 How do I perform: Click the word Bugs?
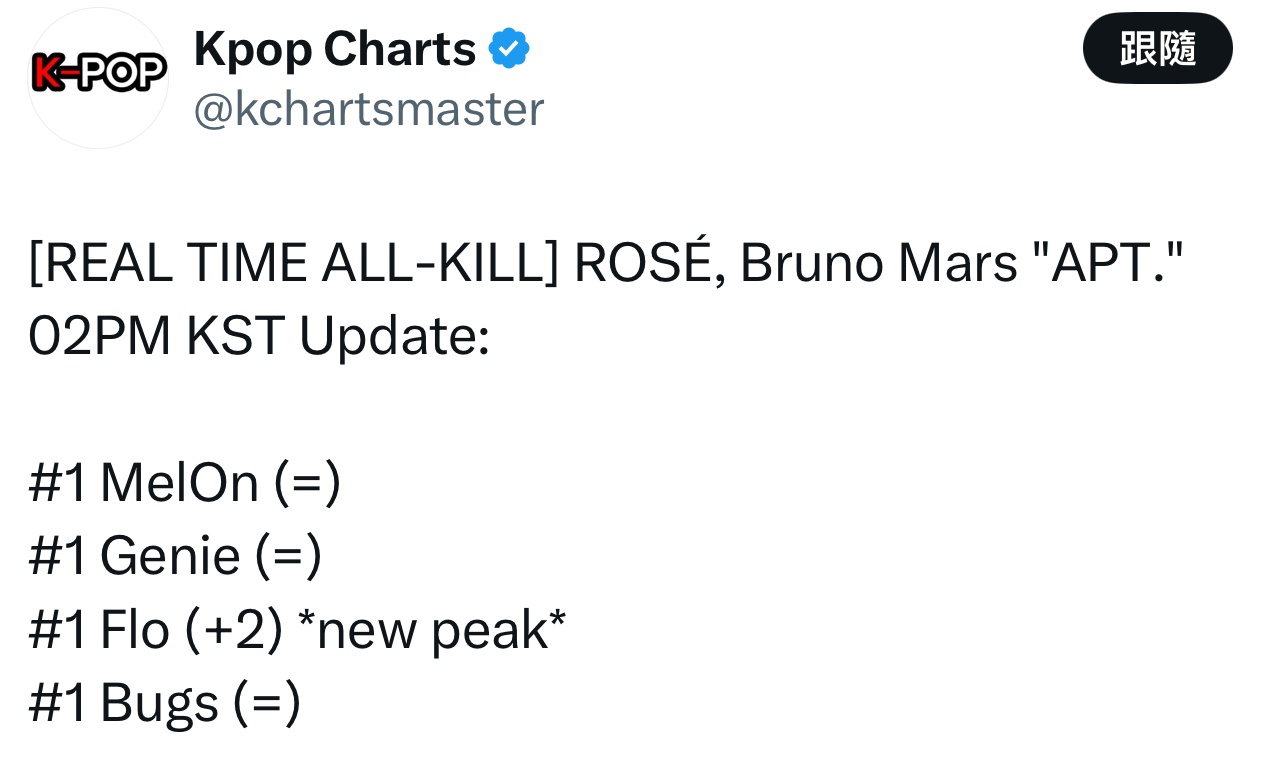coord(159,703)
